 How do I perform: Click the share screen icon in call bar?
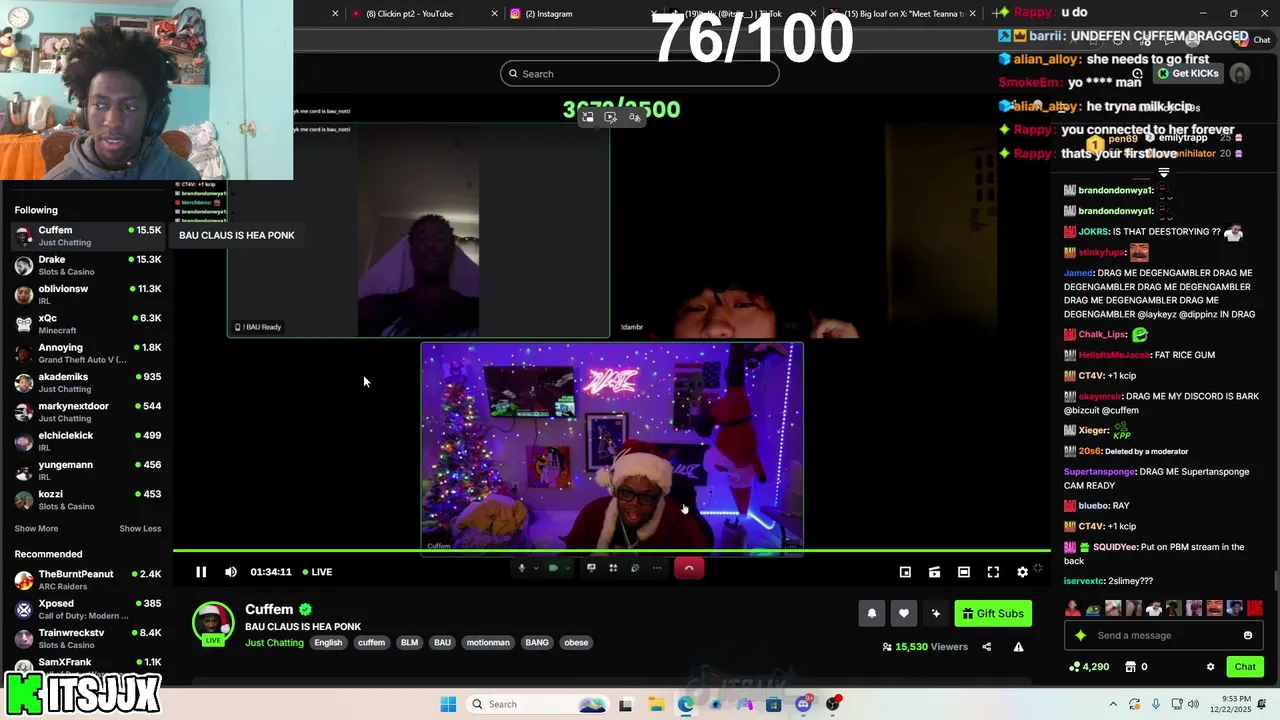pyautogui.click(x=591, y=568)
